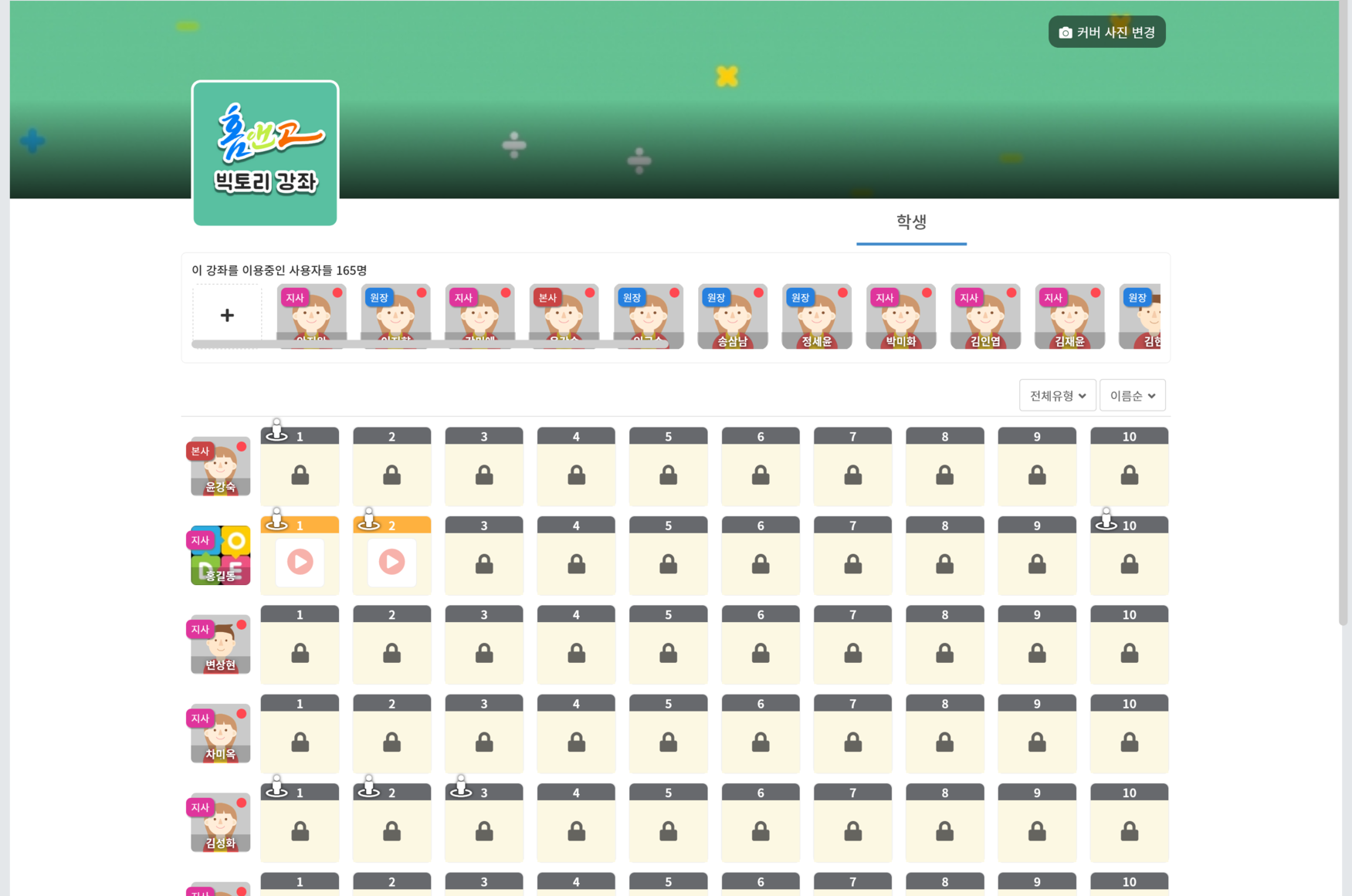Open 박미화's profile avatar
Viewport: 1352px width, 896px height.
pos(900,316)
